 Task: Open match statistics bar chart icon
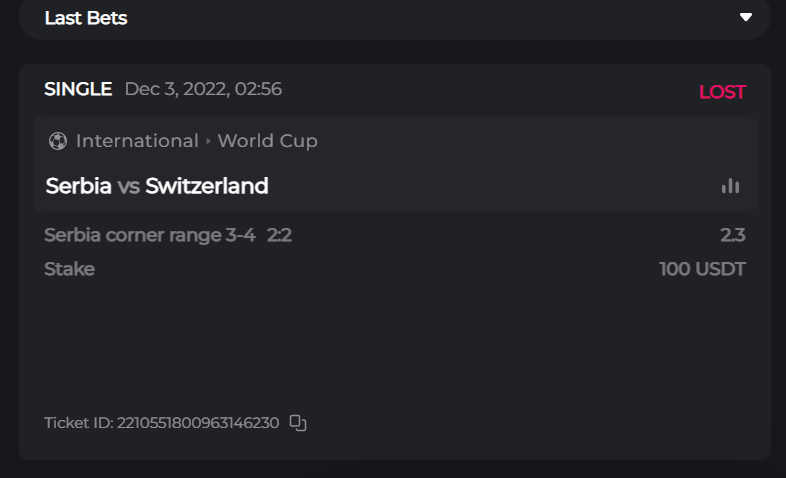[731, 186]
